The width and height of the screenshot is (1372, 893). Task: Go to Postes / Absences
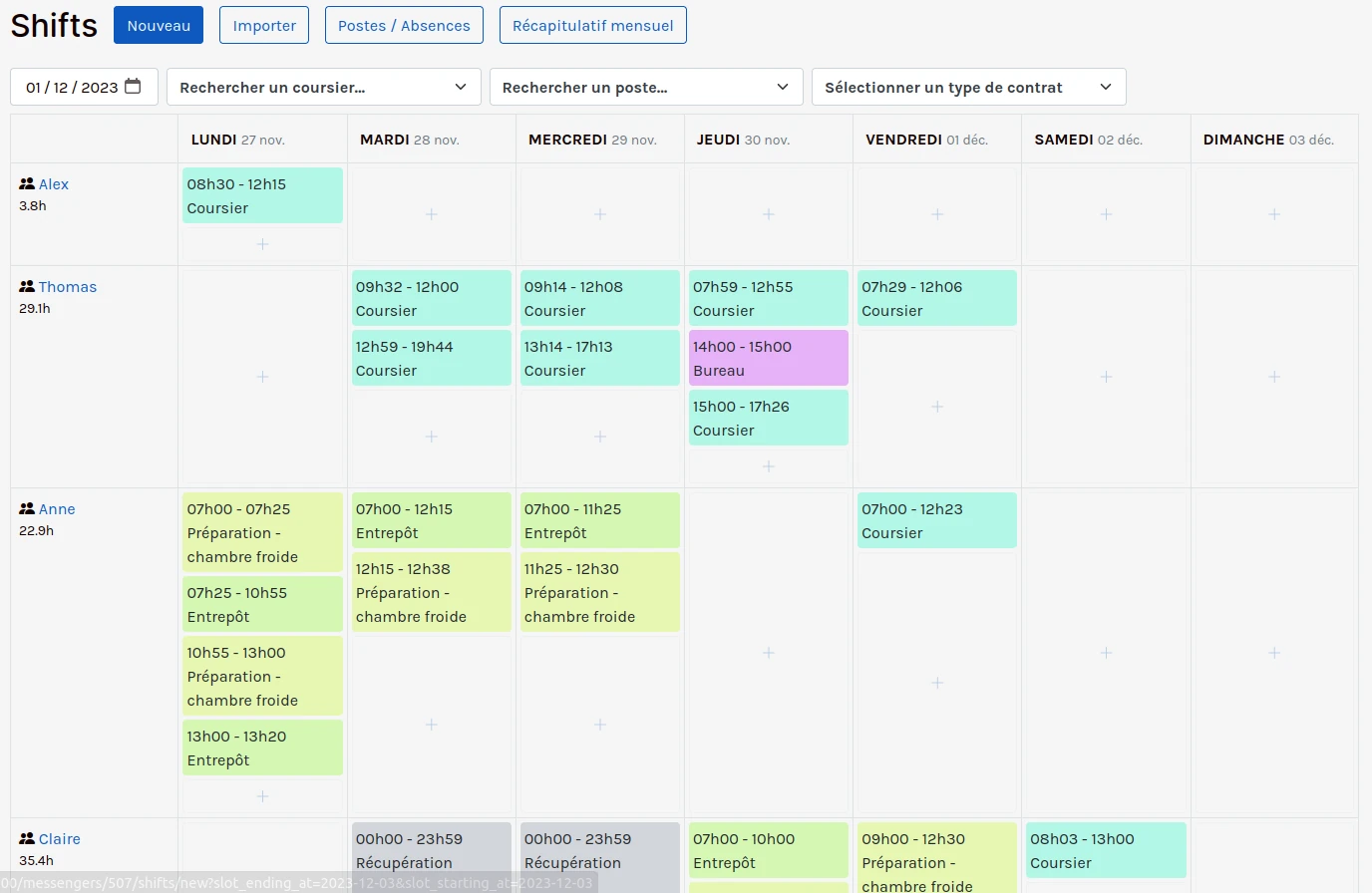tap(404, 25)
